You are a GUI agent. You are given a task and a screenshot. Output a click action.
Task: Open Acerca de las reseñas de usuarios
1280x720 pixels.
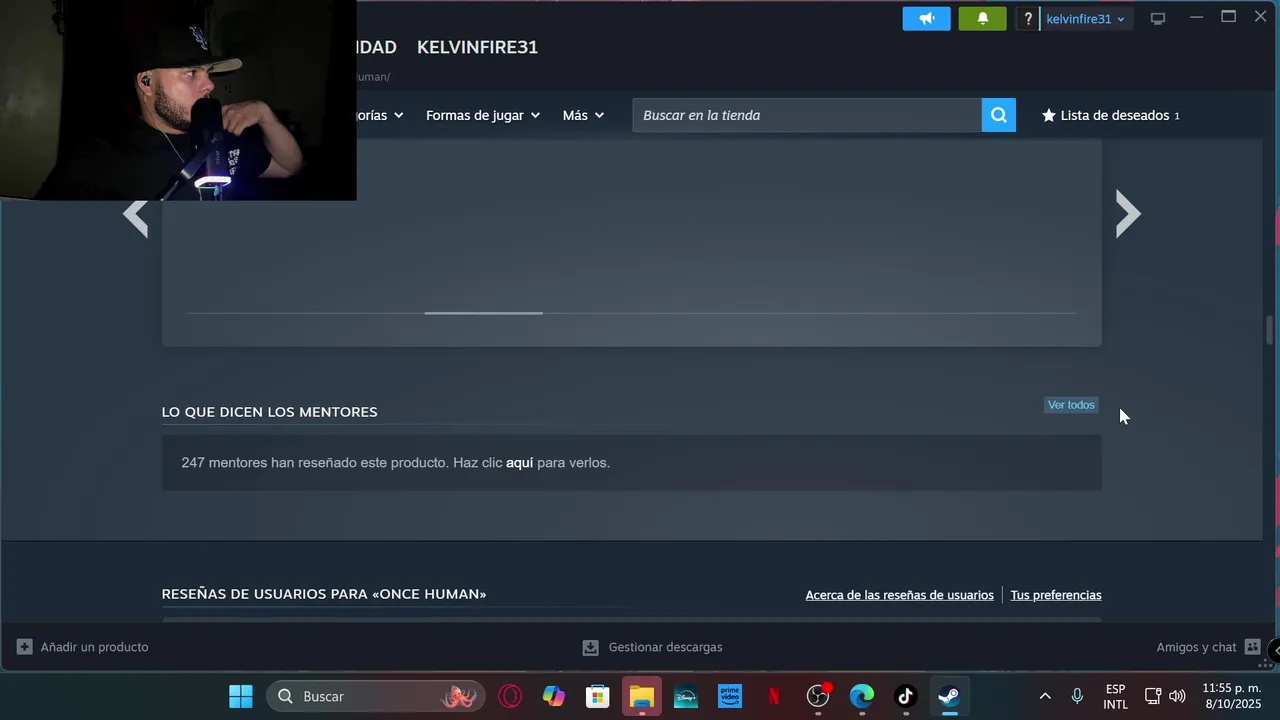pos(899,595)
